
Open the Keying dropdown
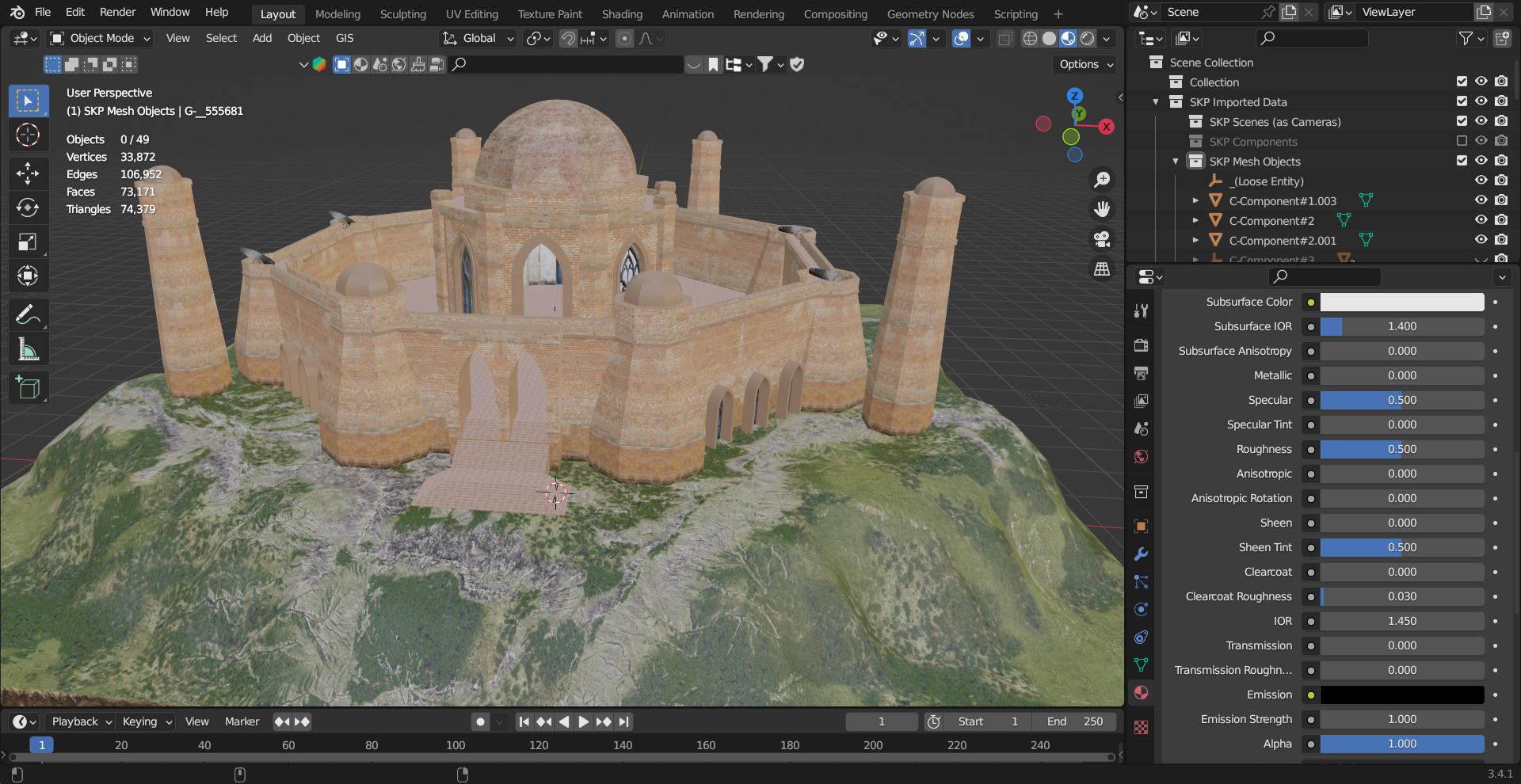pyautogui.click(x=147, y=721)
